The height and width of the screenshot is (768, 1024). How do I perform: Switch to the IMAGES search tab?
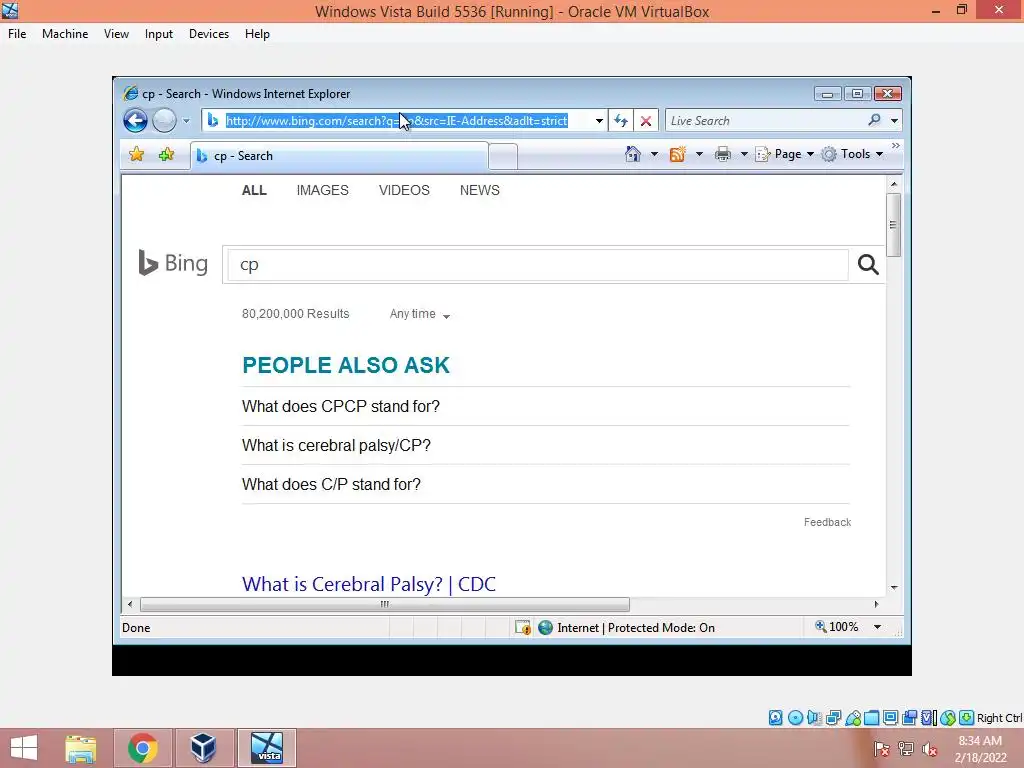click(x=323, y=190)
